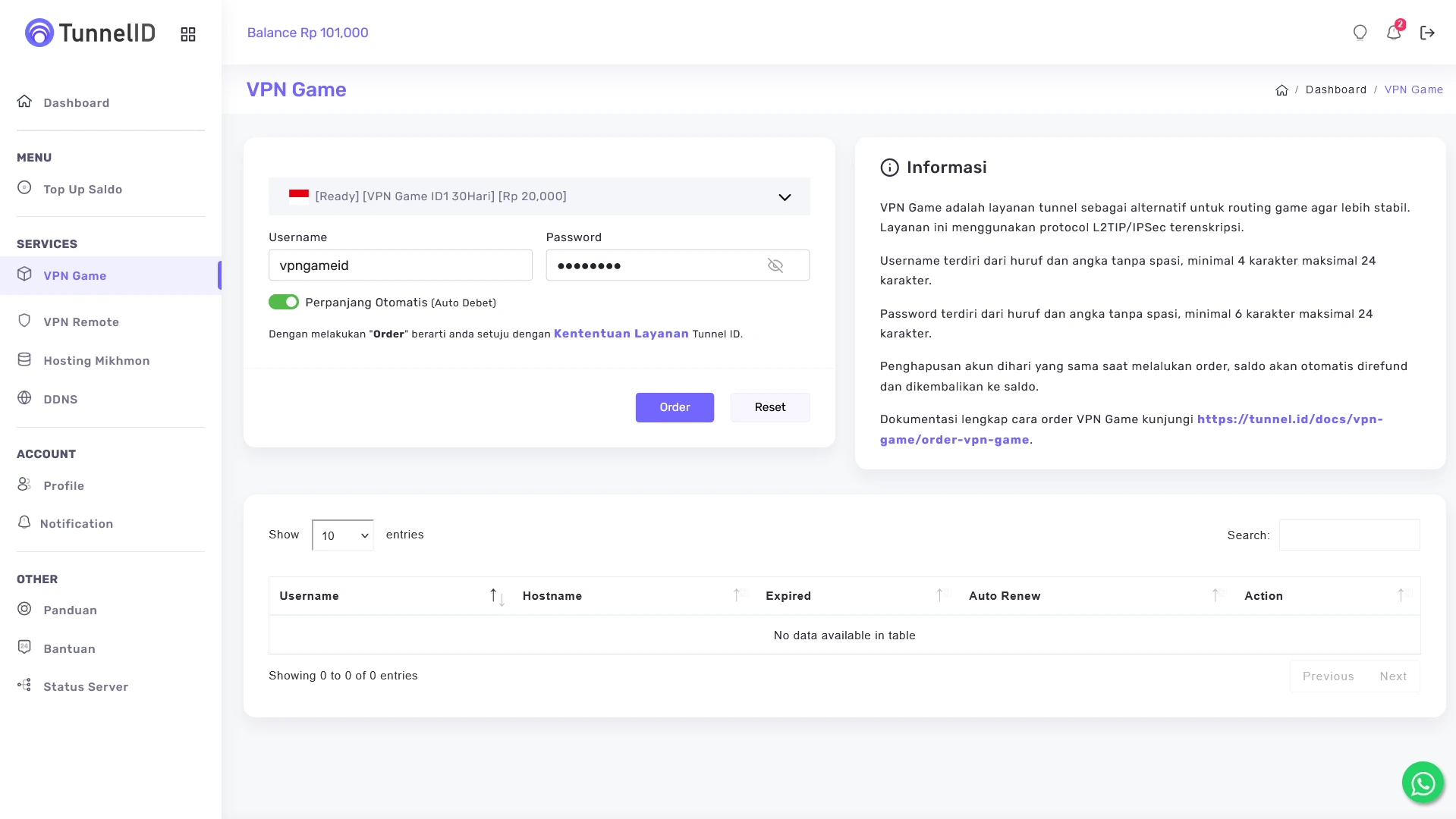Click VPN Game in the breadcrumb
Viewport: 1456px width, 819px height.
(x=1414, y=89)
